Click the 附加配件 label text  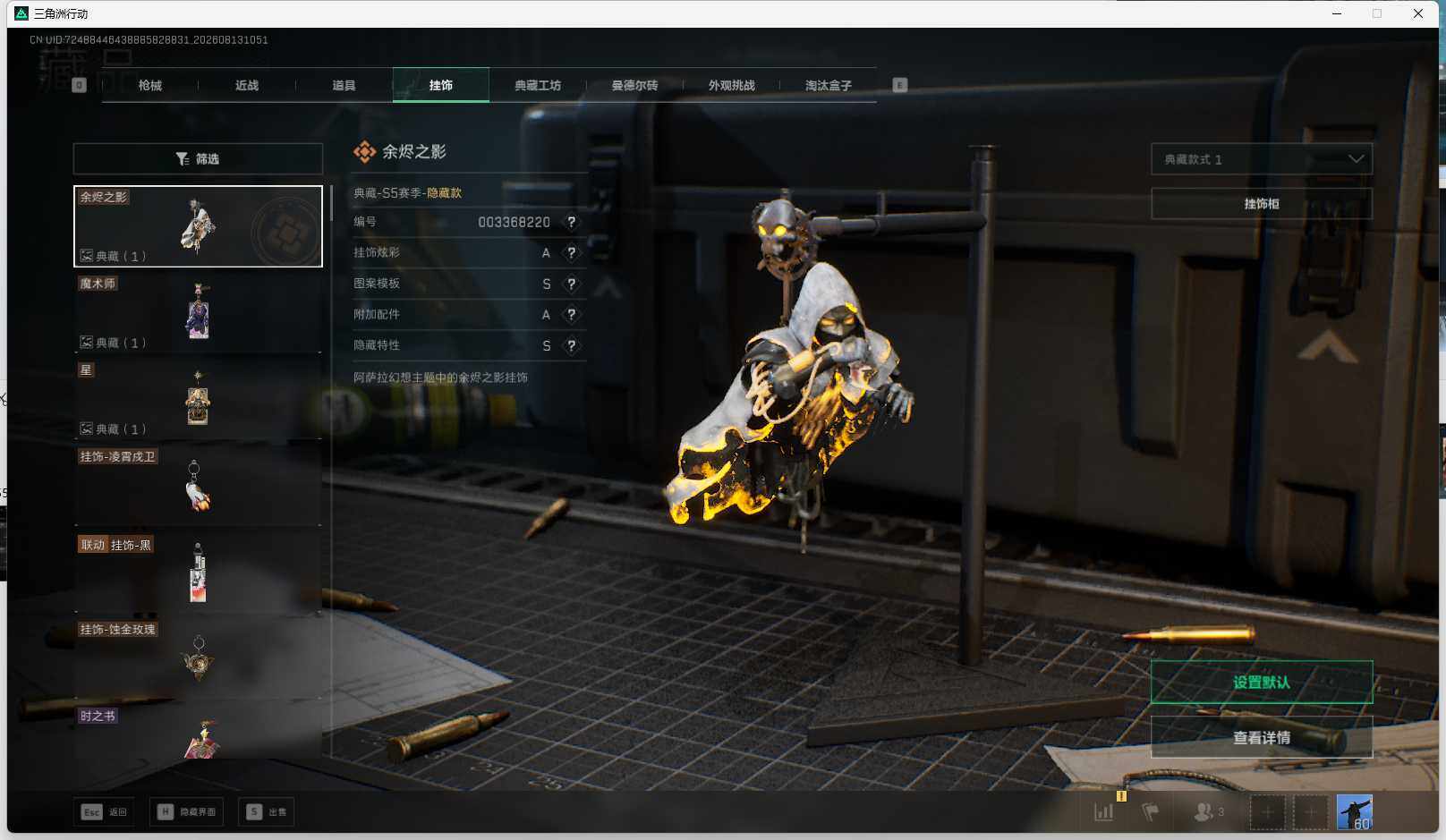point(377,315)
